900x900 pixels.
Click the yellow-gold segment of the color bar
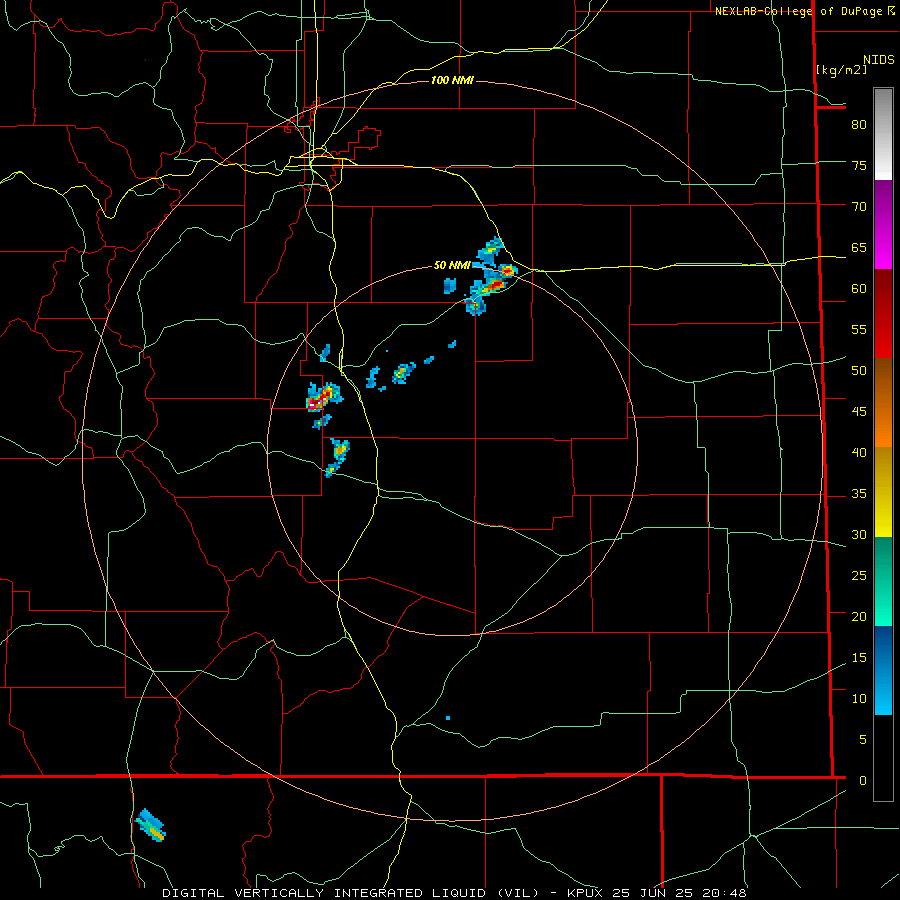coord(883,492)
